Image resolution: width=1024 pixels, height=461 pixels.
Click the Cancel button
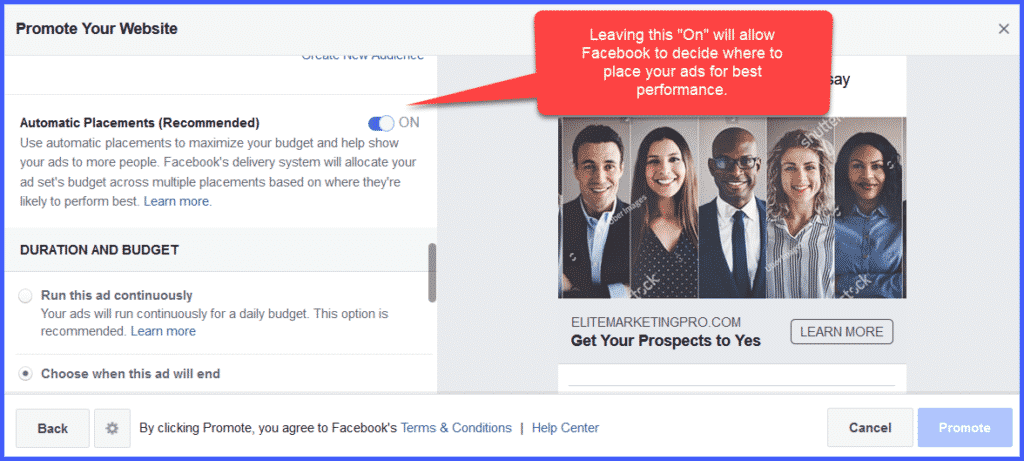(x=870, y=428)
